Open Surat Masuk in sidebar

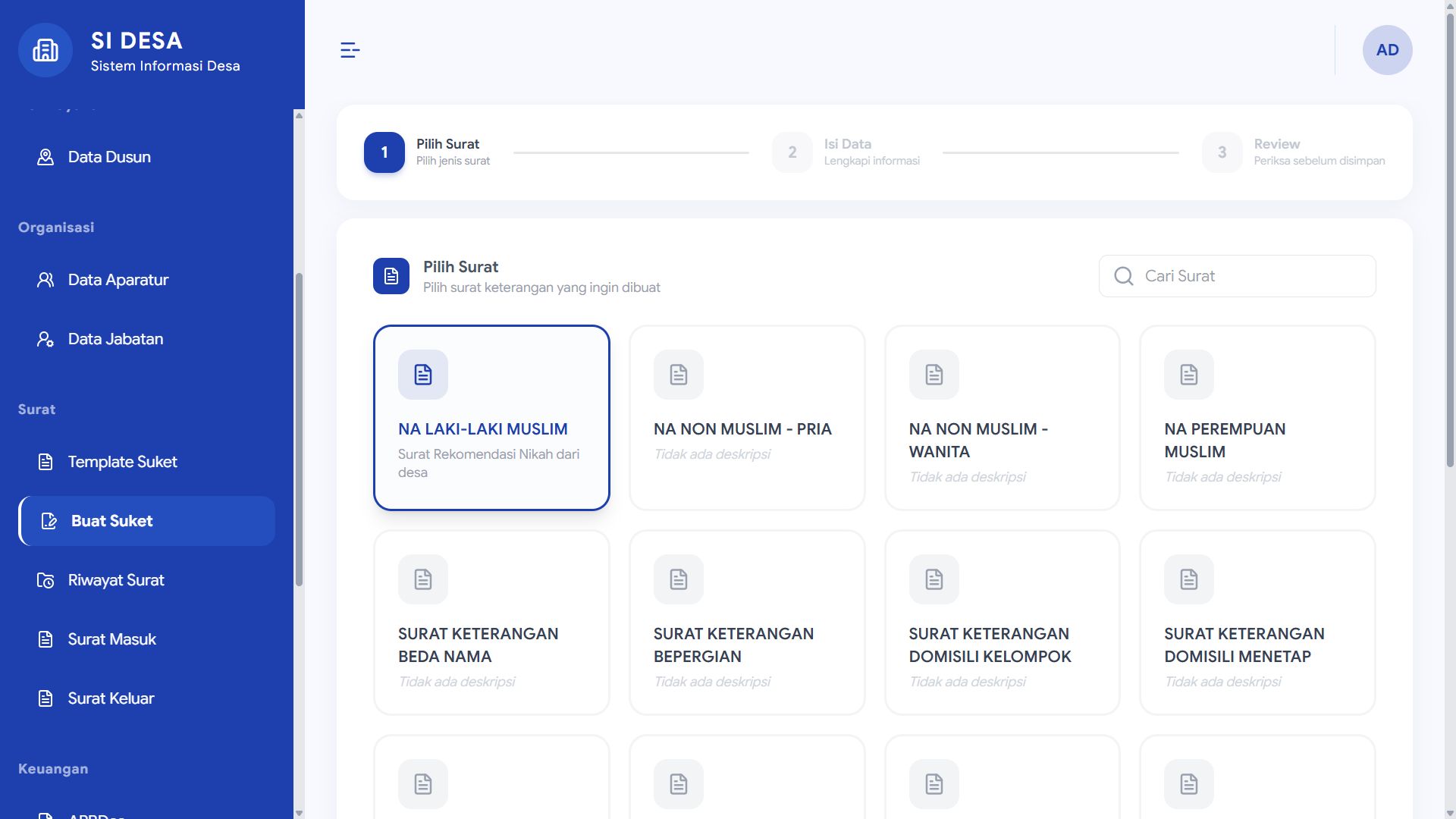pyautogui.click(x=147, y=639)
